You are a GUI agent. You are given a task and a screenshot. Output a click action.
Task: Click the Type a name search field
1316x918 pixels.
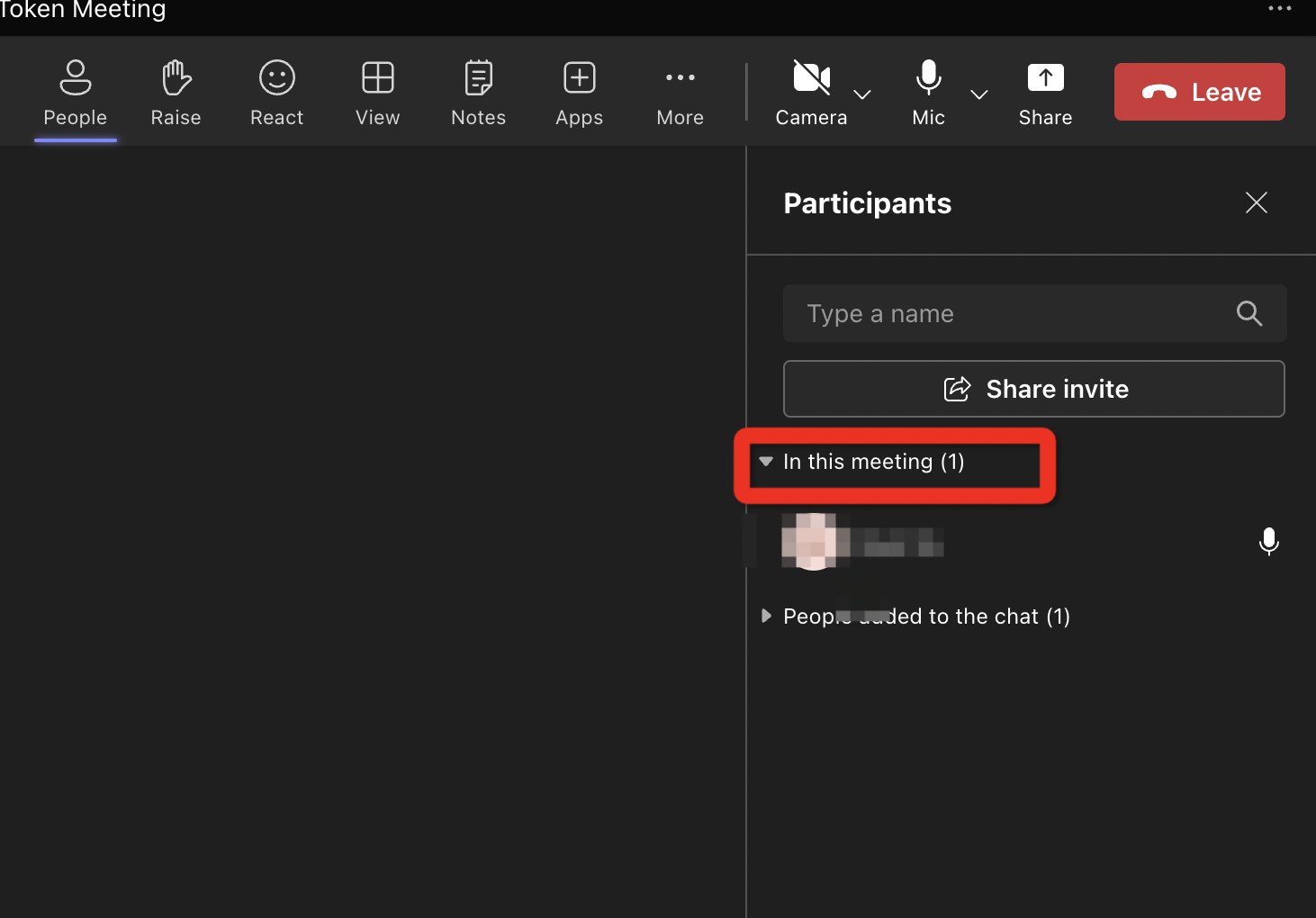pos(990,313)
